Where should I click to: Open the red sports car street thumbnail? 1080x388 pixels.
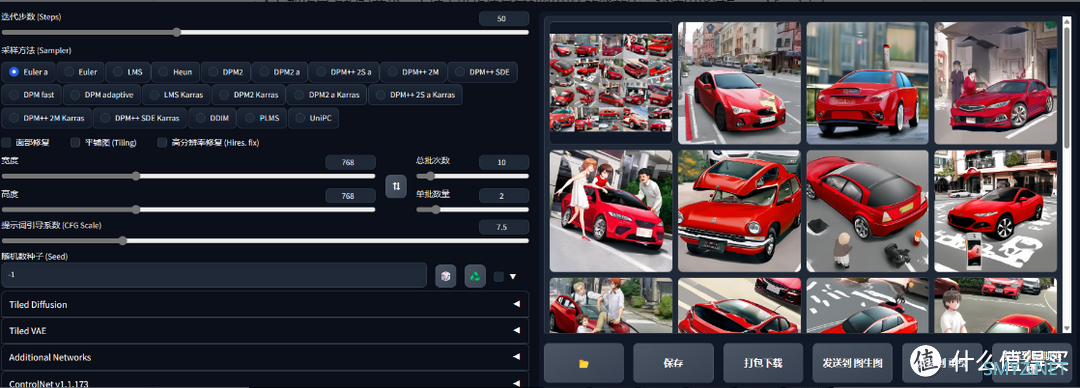(x=739, y=83)
